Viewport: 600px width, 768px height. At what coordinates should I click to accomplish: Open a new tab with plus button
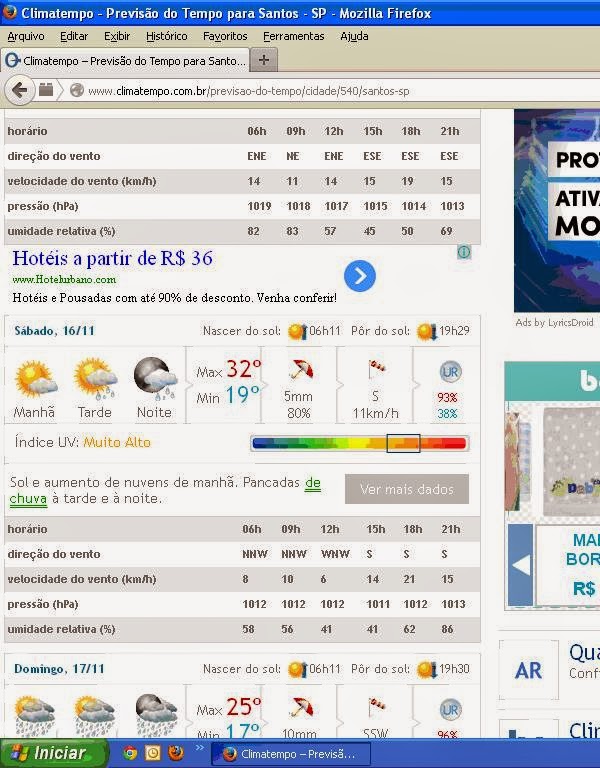[264, 60]
